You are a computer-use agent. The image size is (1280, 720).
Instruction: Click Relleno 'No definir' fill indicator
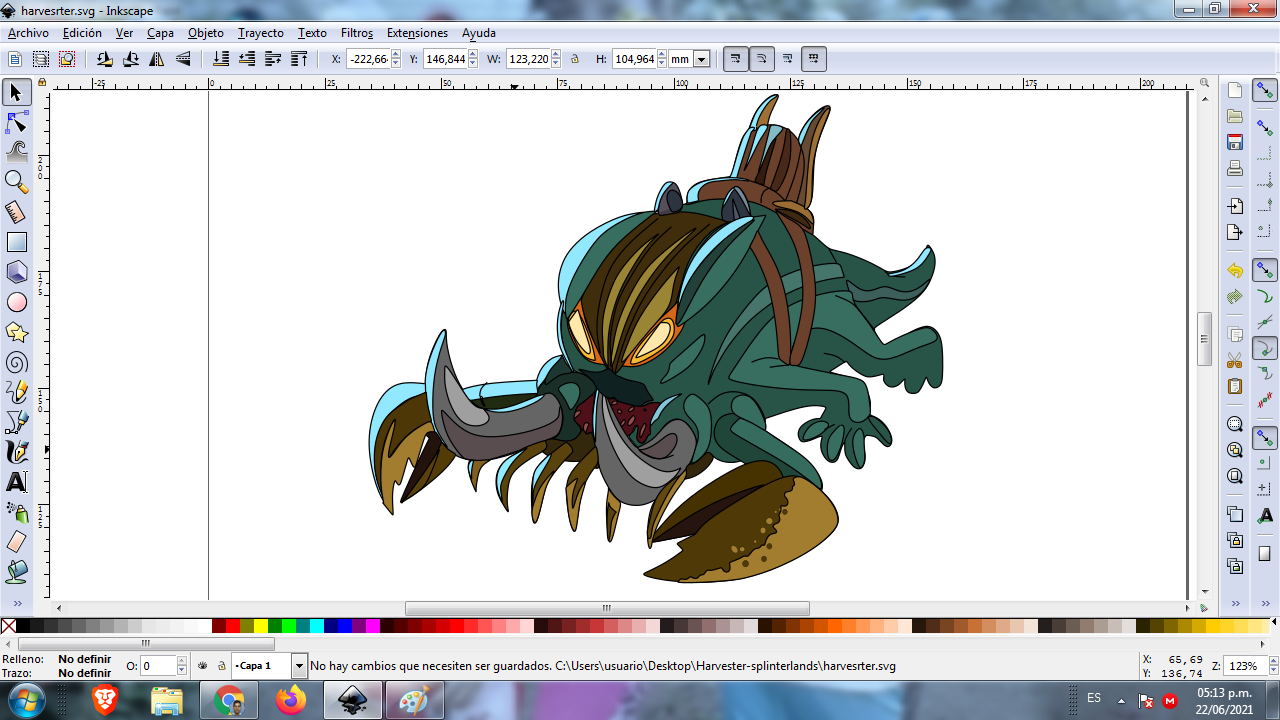[85, 659]
